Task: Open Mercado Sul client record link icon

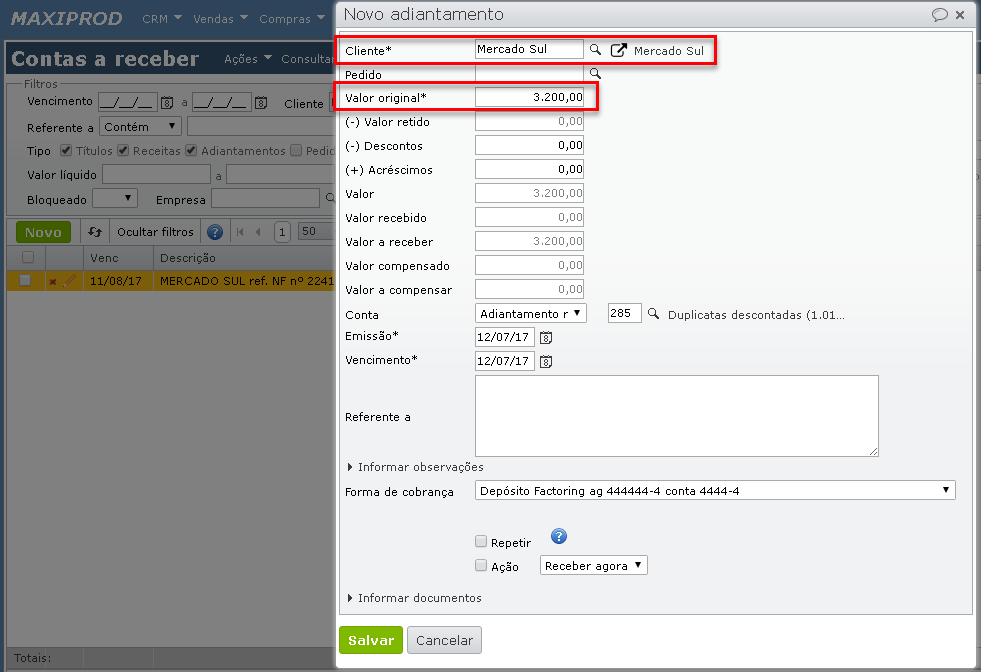Action: click(618, 50)
